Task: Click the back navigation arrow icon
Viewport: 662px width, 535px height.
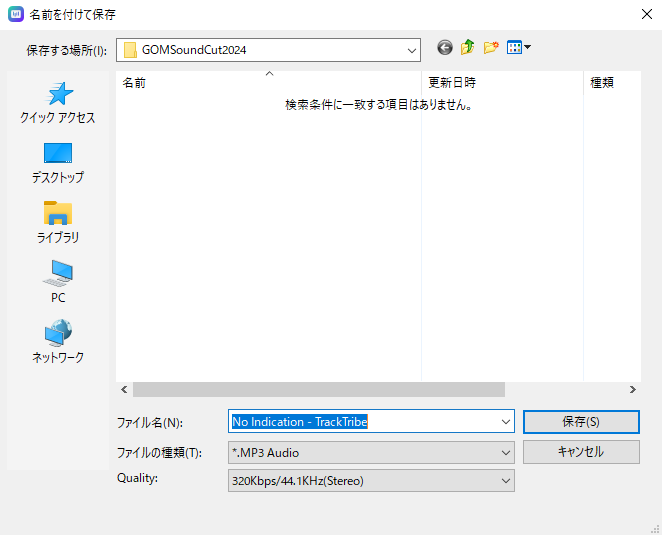Action: tap(445, 48)
